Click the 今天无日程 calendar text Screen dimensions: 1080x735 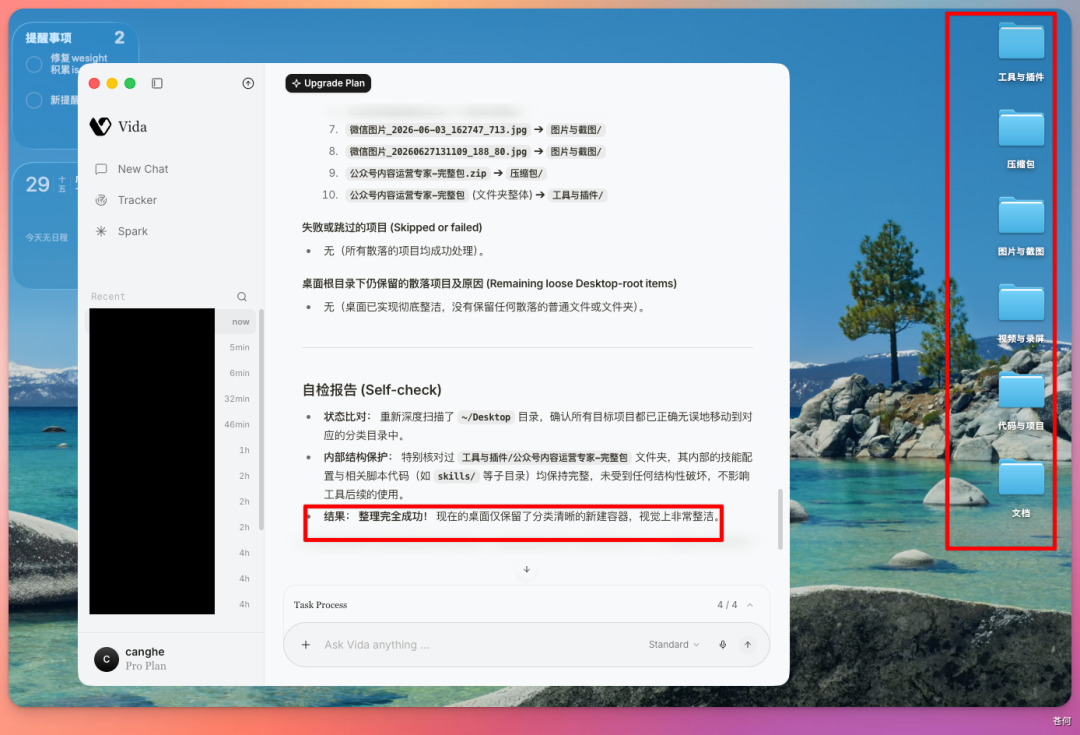click(x=47, y=237)
